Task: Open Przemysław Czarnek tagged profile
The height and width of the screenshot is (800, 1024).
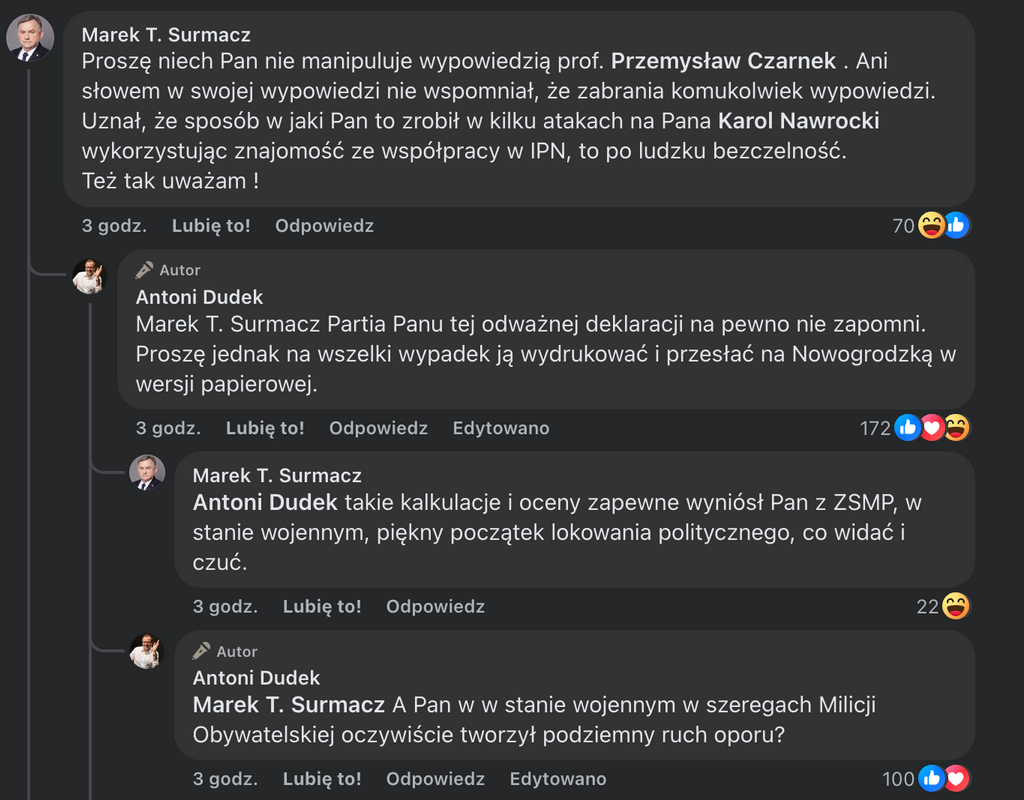Action: pos(723,61)
